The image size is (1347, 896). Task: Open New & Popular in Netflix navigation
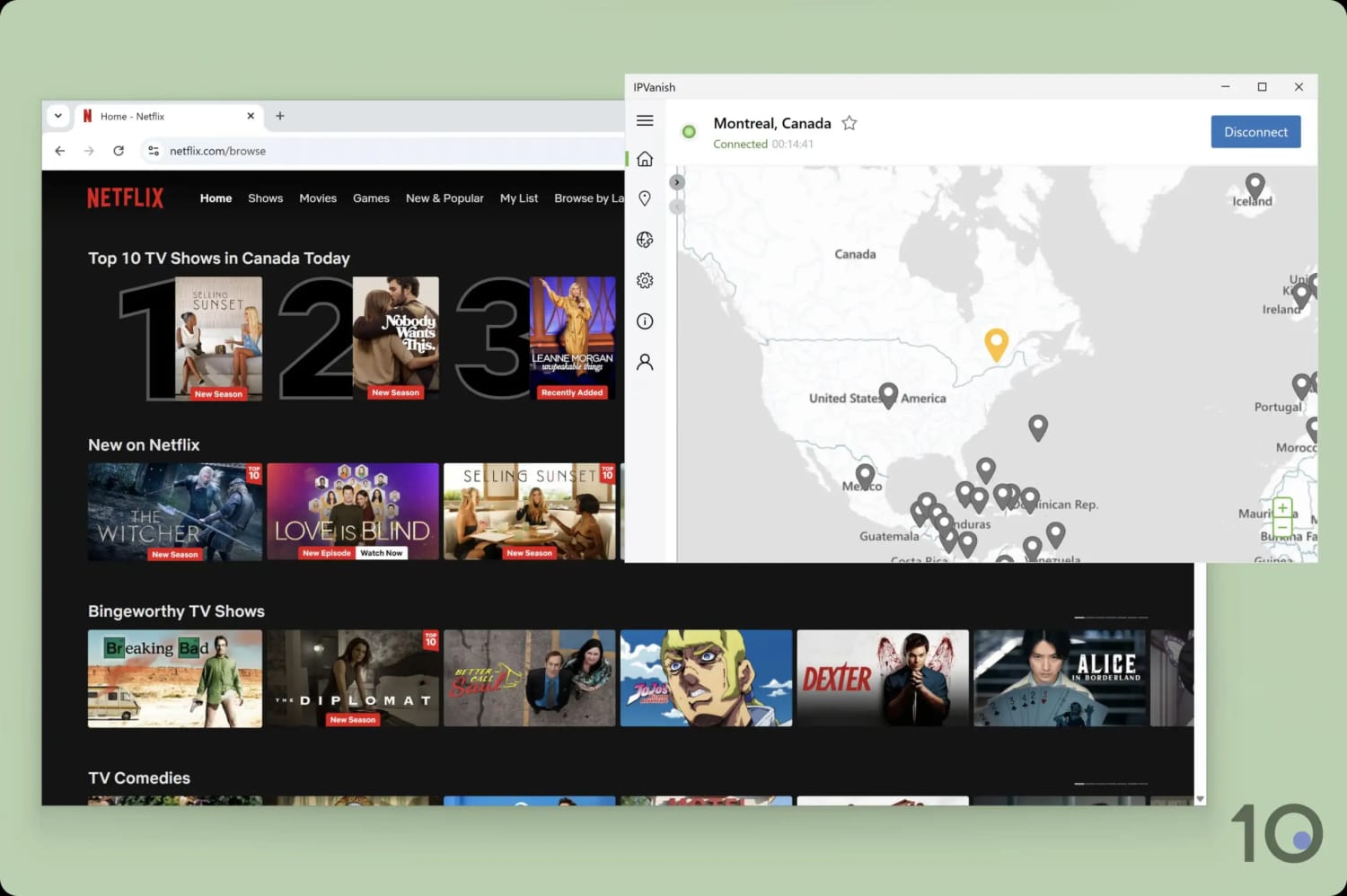point(445,198)
